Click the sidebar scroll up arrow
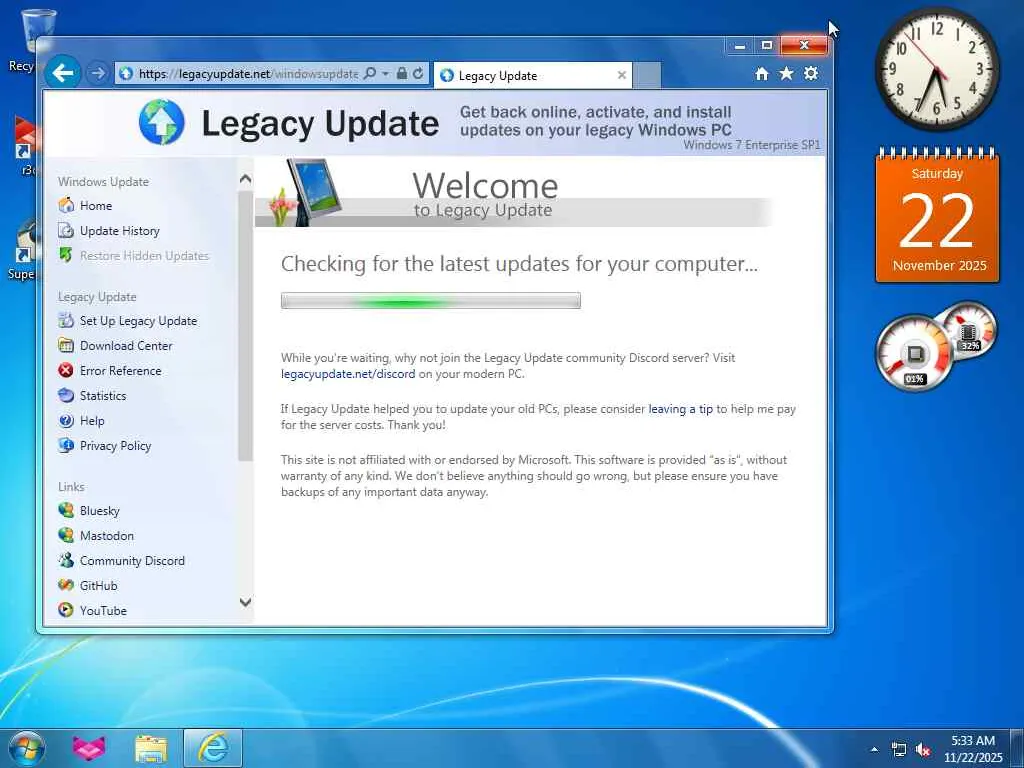 [x=246, y=178]
